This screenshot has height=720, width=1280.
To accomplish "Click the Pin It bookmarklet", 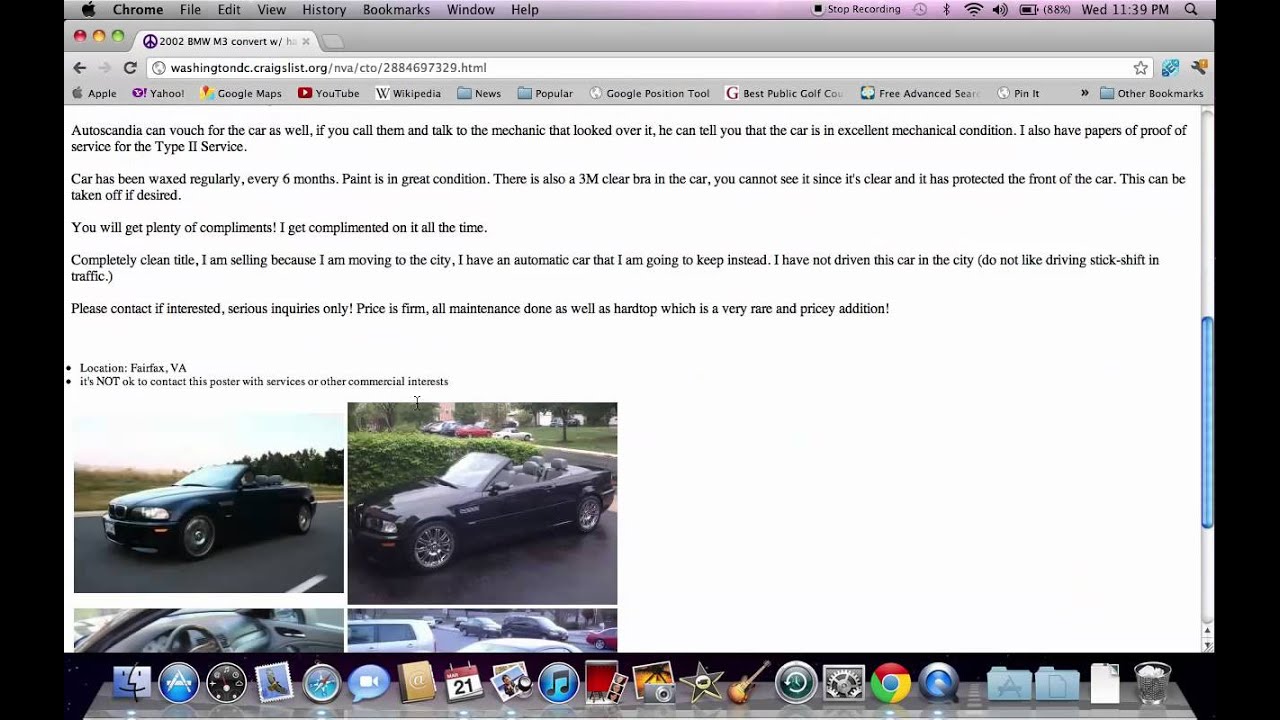I will coord(1018,93).
